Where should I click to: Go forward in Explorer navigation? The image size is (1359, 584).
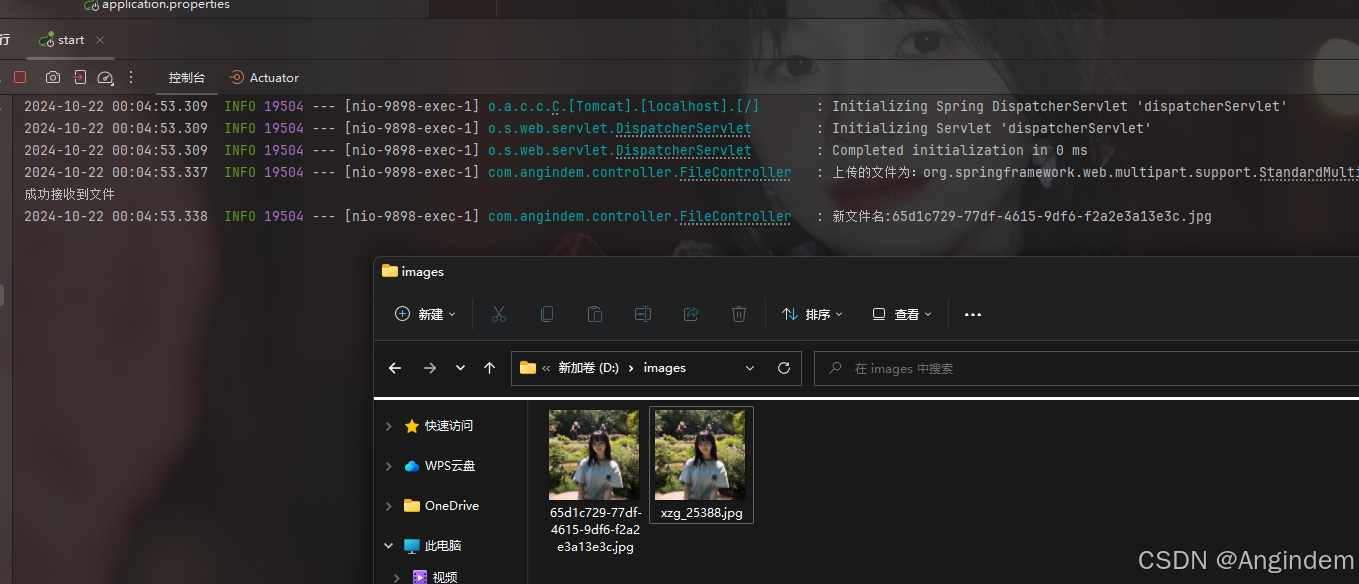430,368
